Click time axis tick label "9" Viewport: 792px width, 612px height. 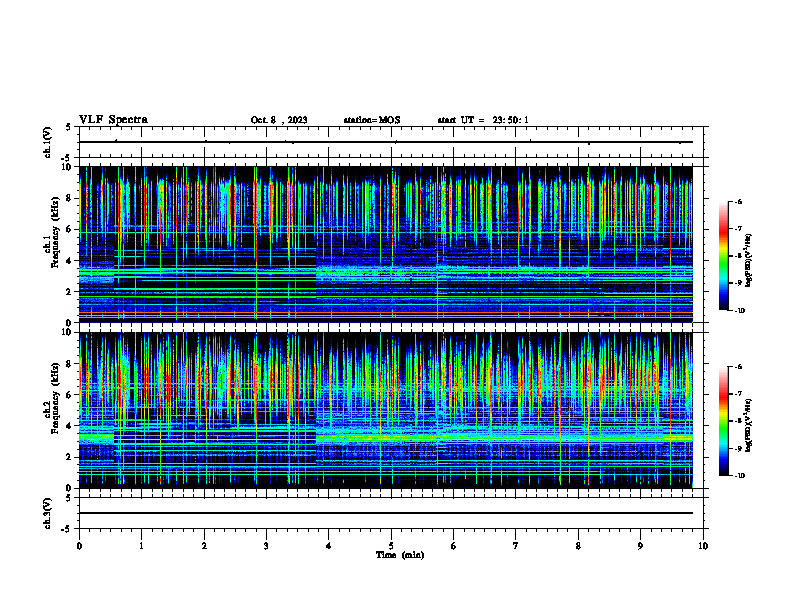(640, 546)
